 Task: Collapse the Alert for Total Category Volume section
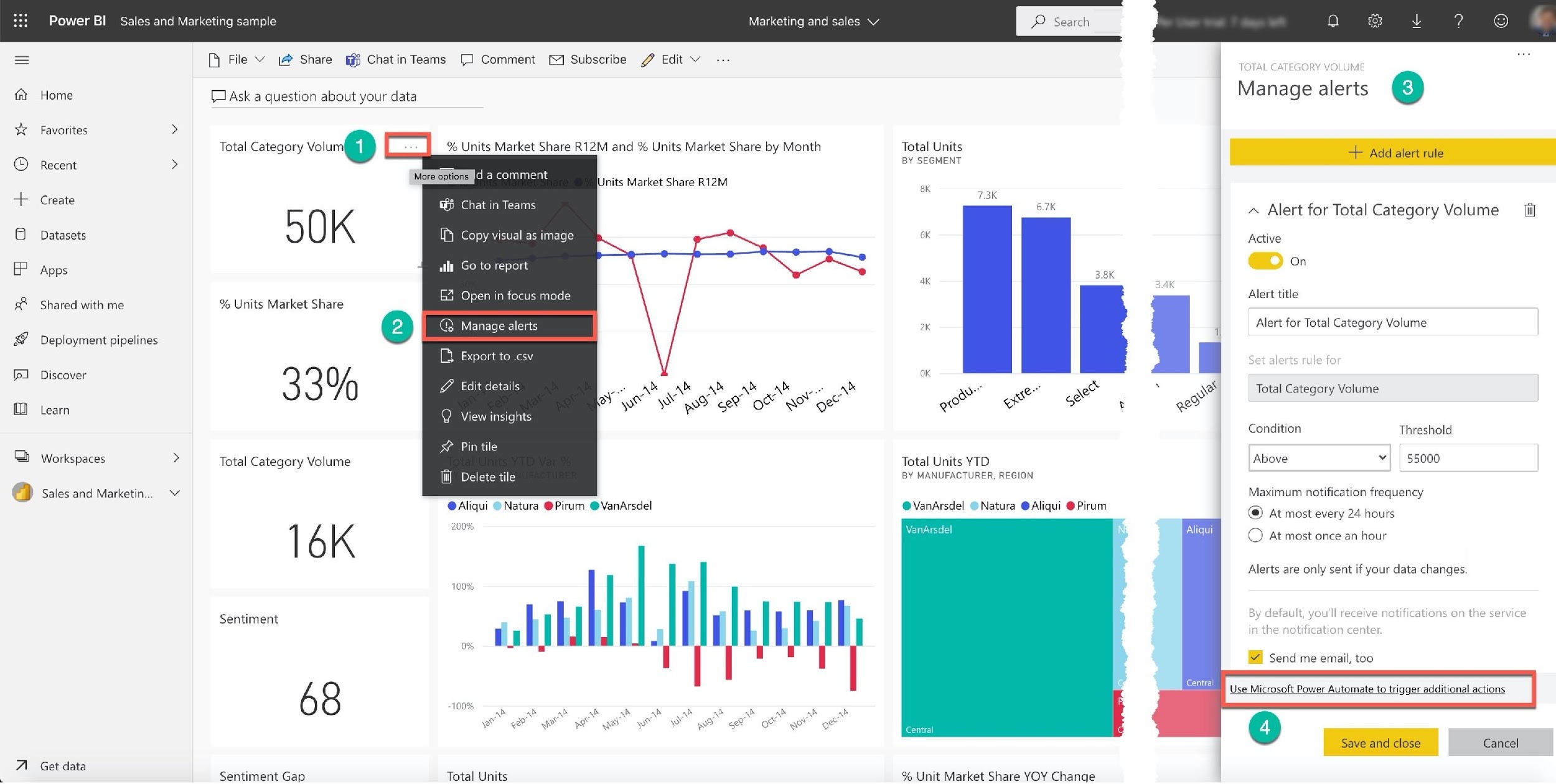[1254, 211]
